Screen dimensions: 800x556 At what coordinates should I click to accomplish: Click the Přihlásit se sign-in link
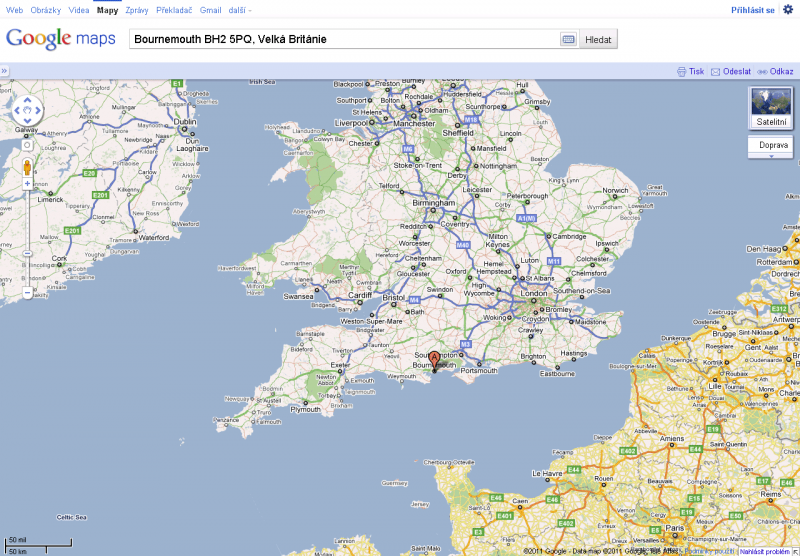(x=753, y=10)
